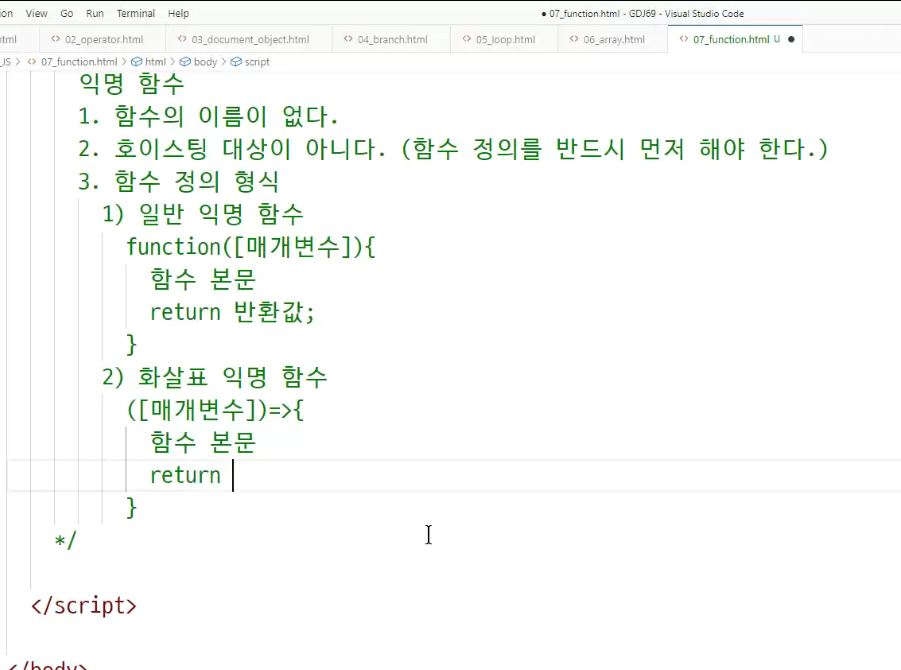Viewport: 901px width, 670px height.
Task: Switch to 05_loop.html tab
Action: click(x=504, y=39)
